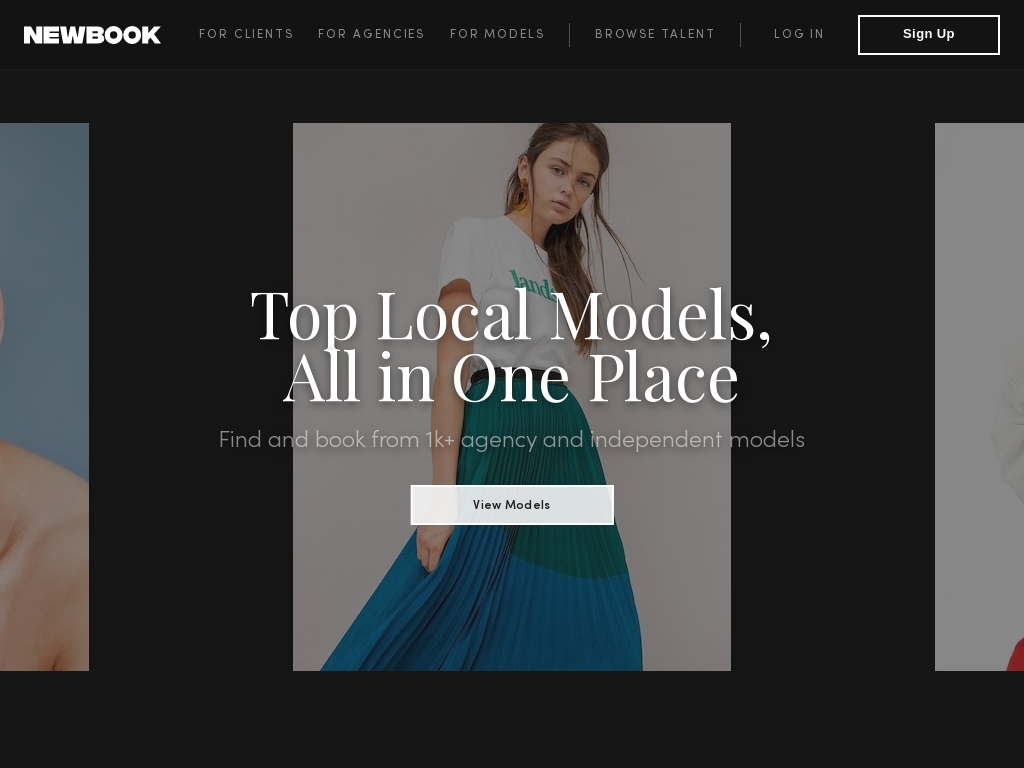The image size is (1024, 768).
Task: Open the For Agencies menu item
Action: 371,34
